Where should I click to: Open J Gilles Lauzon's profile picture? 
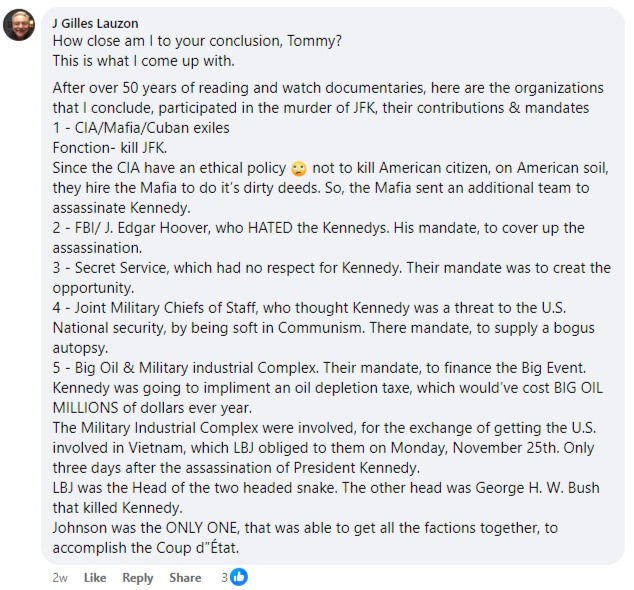(19, 25)
